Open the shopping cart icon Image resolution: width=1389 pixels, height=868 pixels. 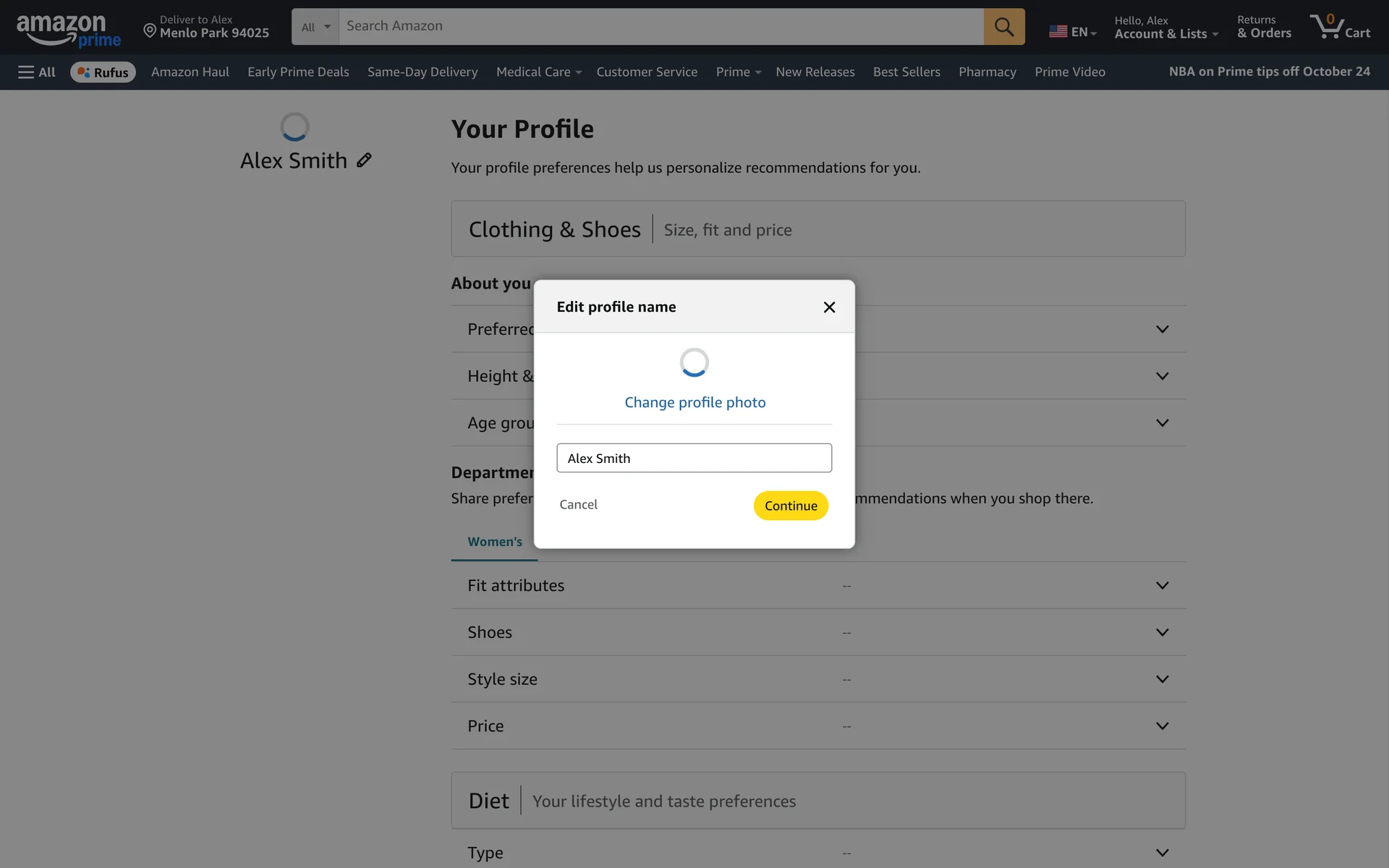point(1339,27)
